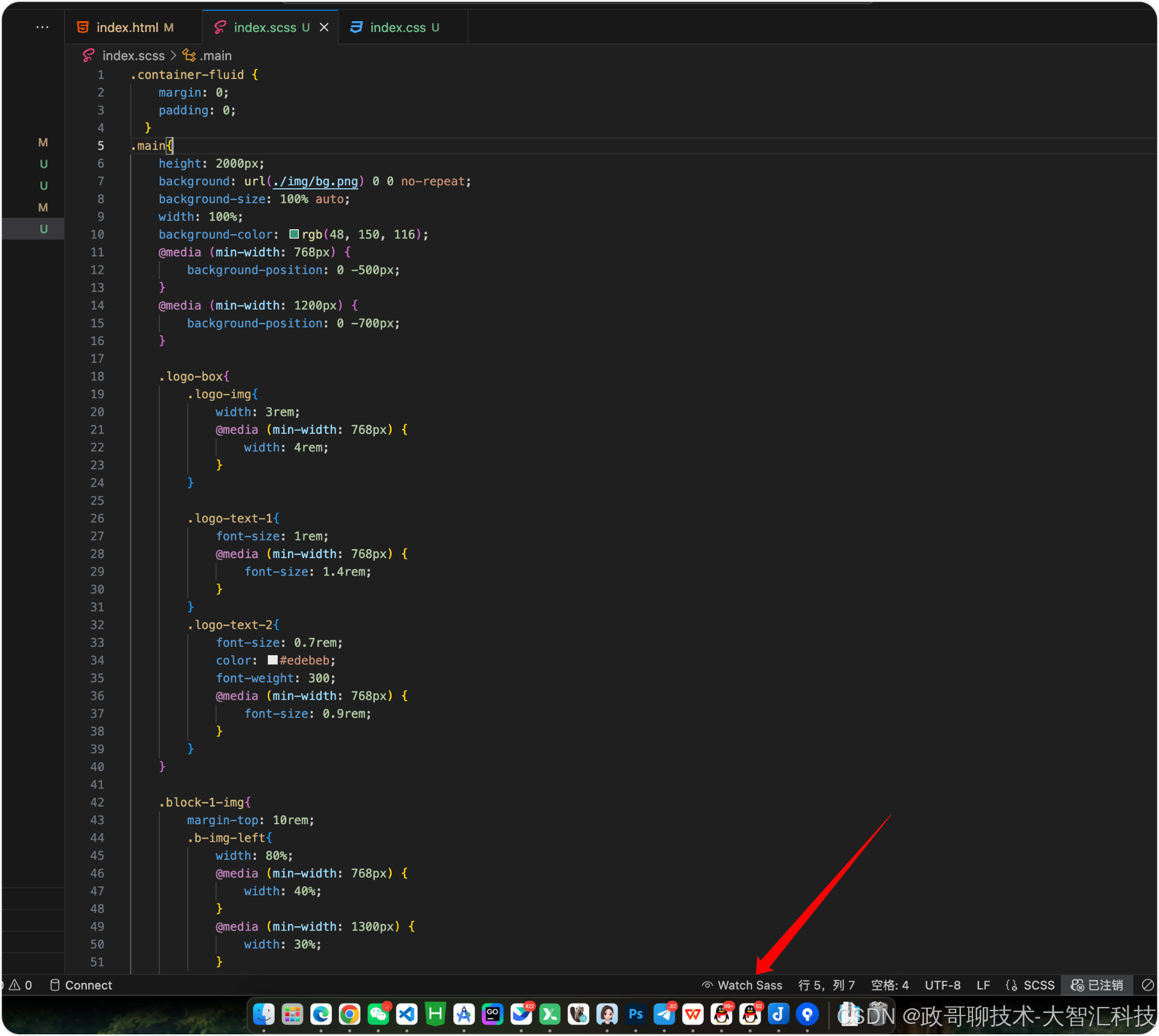Open the three-dots more actions menu

tap(42, 28)
